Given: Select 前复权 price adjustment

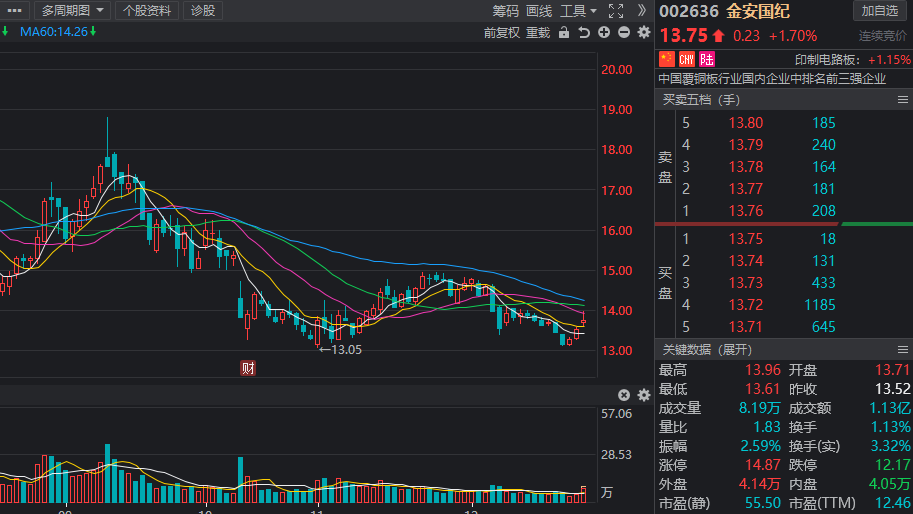Looking at the screenshot, I should [x=501, y=33].
